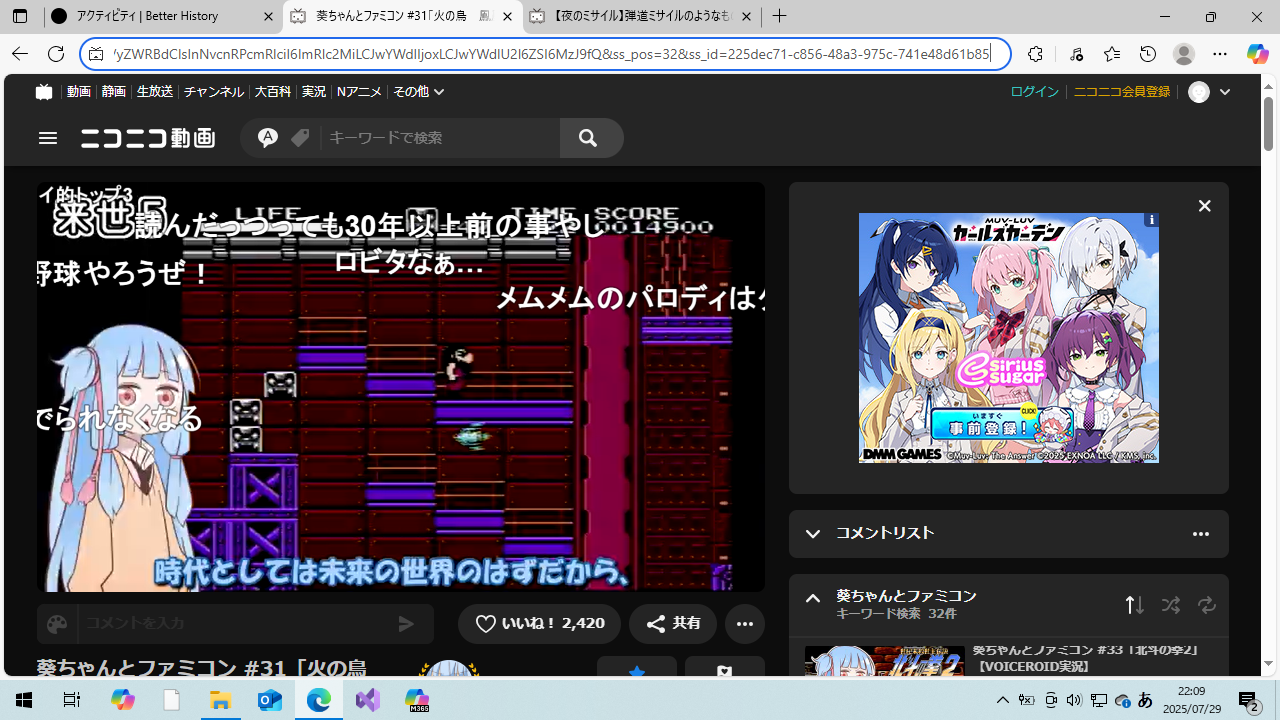Click the page vertical scrollbar
Image resolution: width=1280 pixels, height=720 pixels.
(x=1269, y=374)
